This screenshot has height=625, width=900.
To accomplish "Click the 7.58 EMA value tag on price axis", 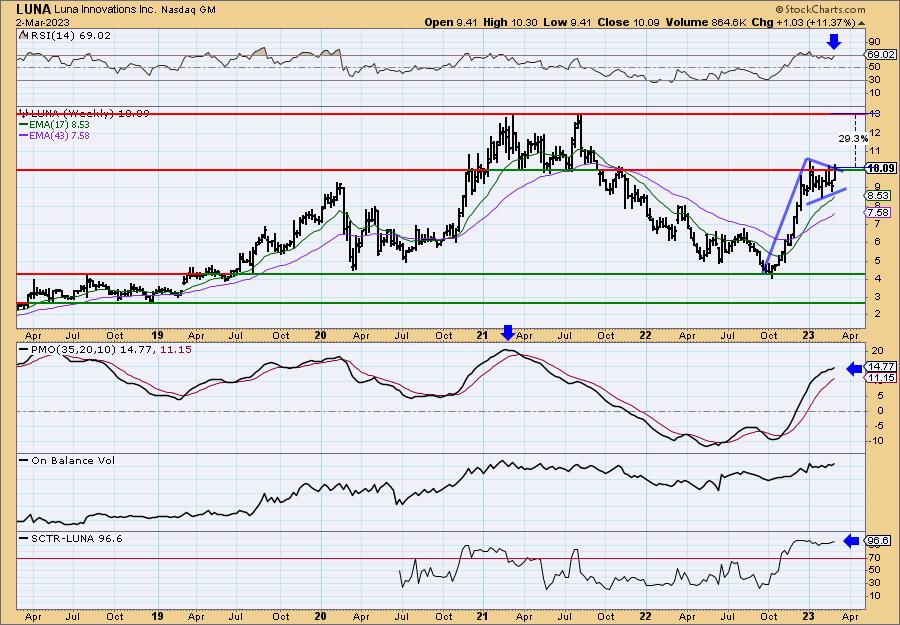I will [x=879, y=213].
